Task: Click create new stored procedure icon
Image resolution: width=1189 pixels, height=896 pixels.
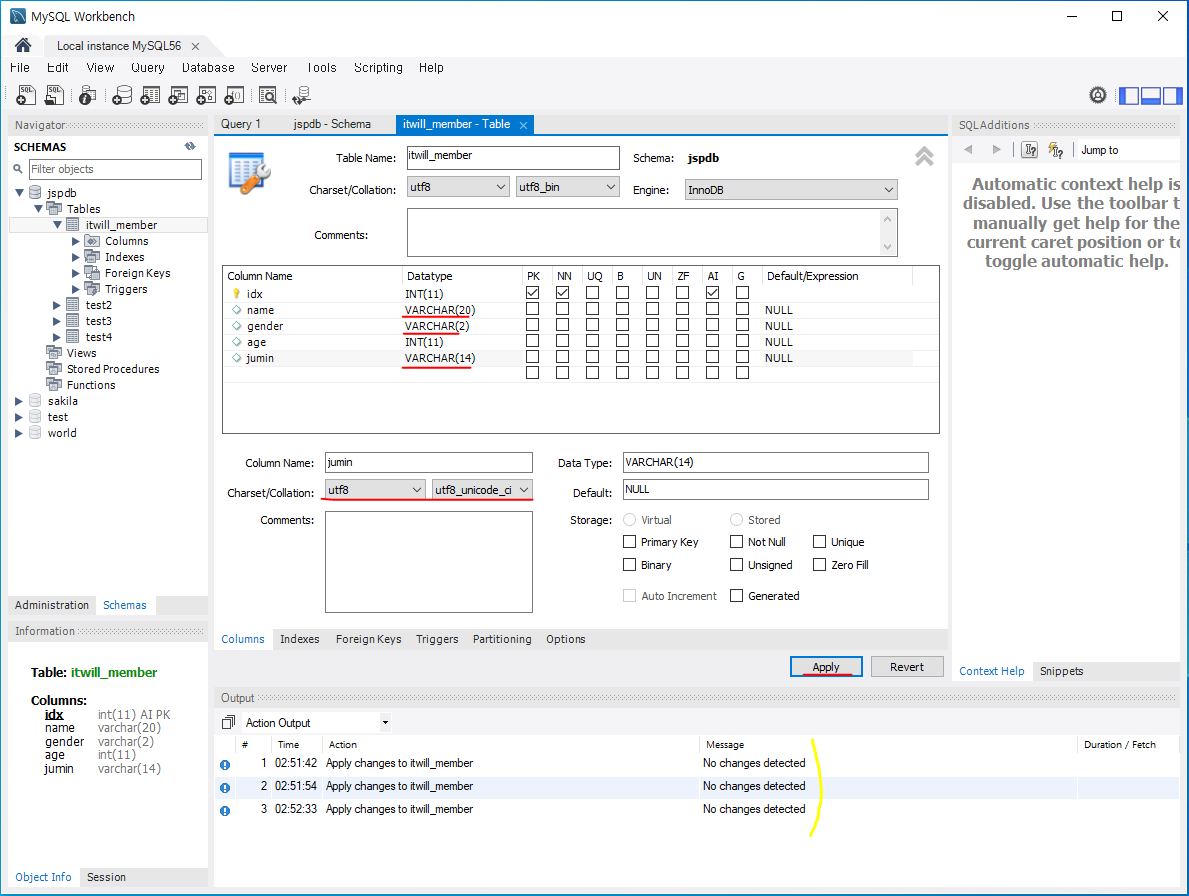Action: 206,96
